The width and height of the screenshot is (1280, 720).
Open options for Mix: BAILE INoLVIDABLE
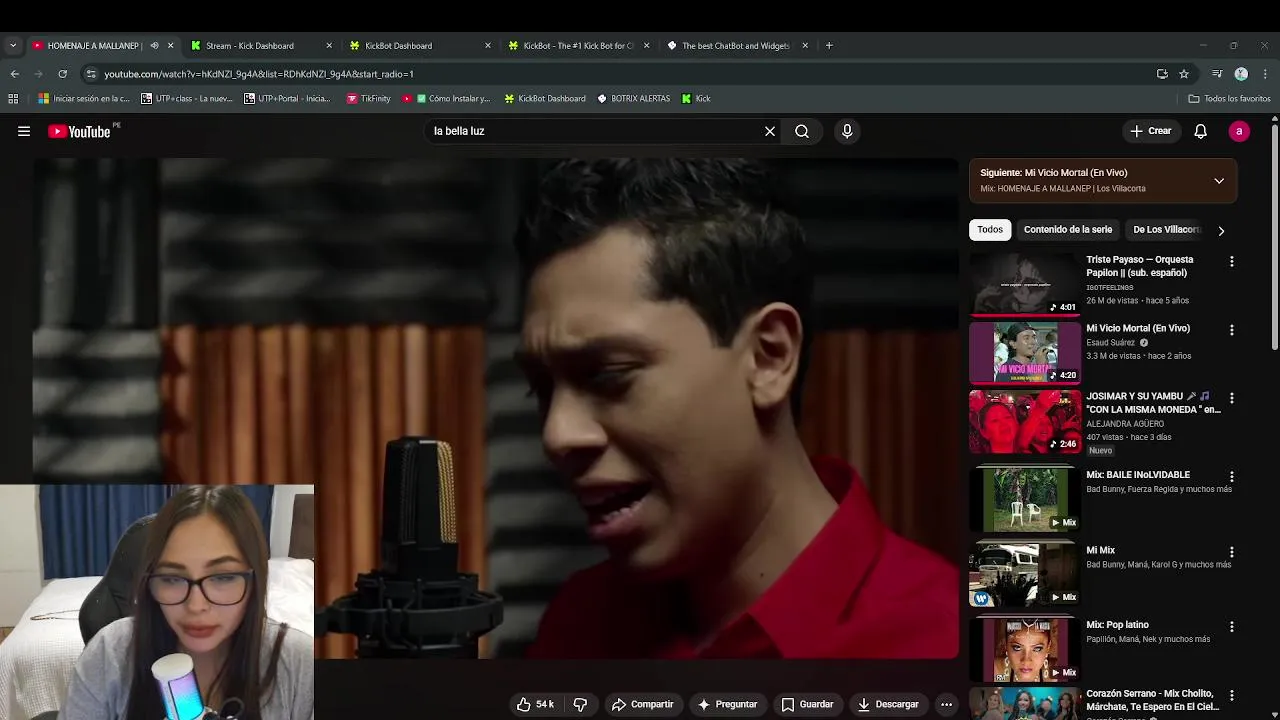coord(1231,477)
